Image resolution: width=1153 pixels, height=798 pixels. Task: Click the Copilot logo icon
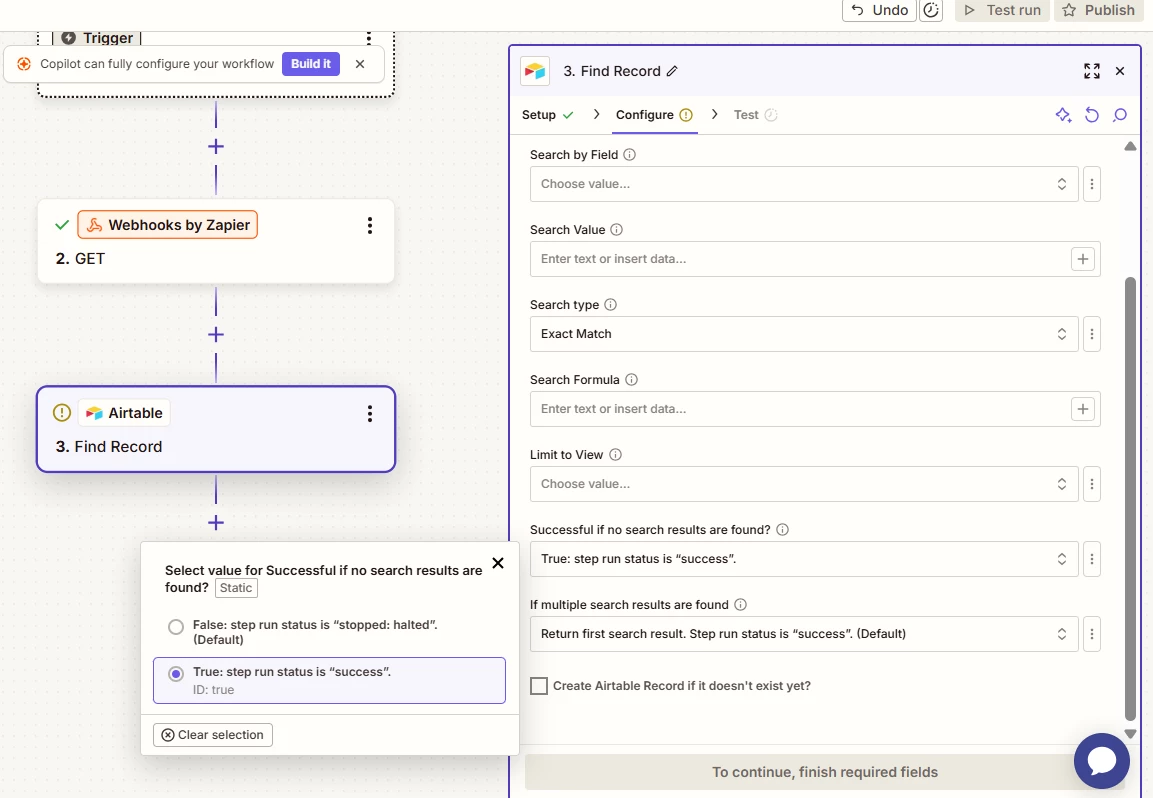point(24,64)
